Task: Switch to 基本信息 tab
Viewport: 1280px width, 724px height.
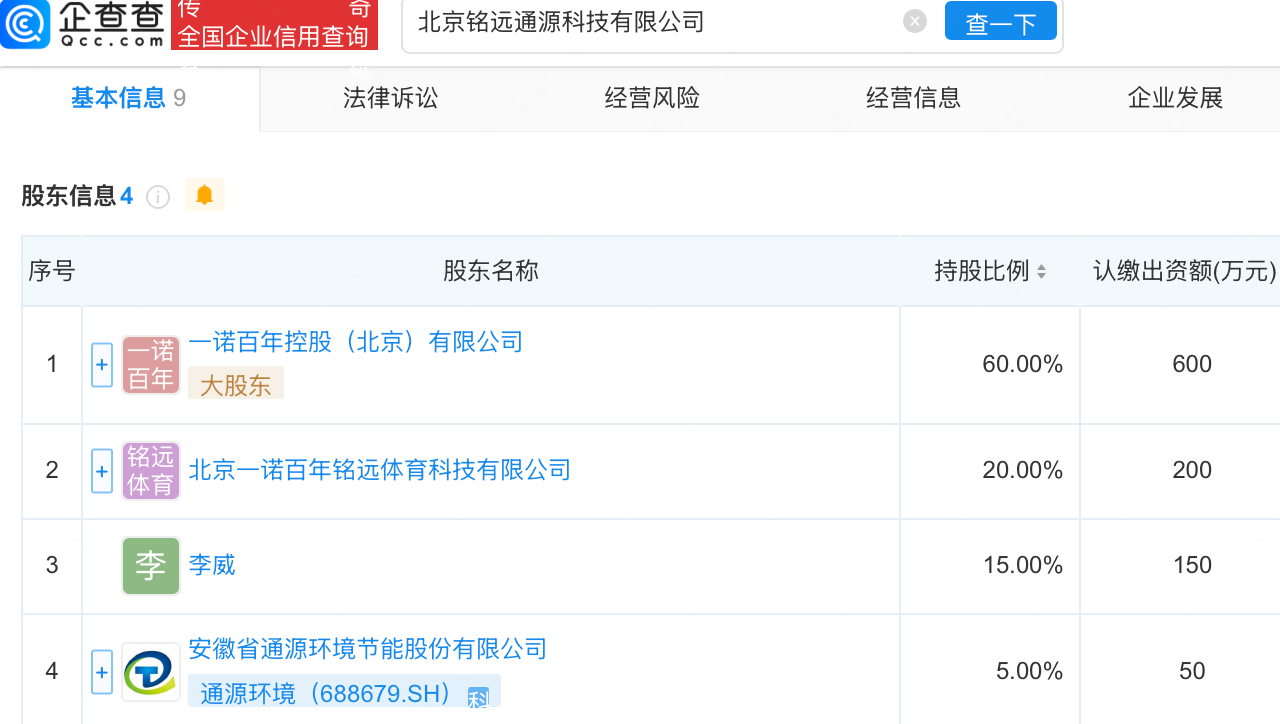Action: [x=128, y=98]
